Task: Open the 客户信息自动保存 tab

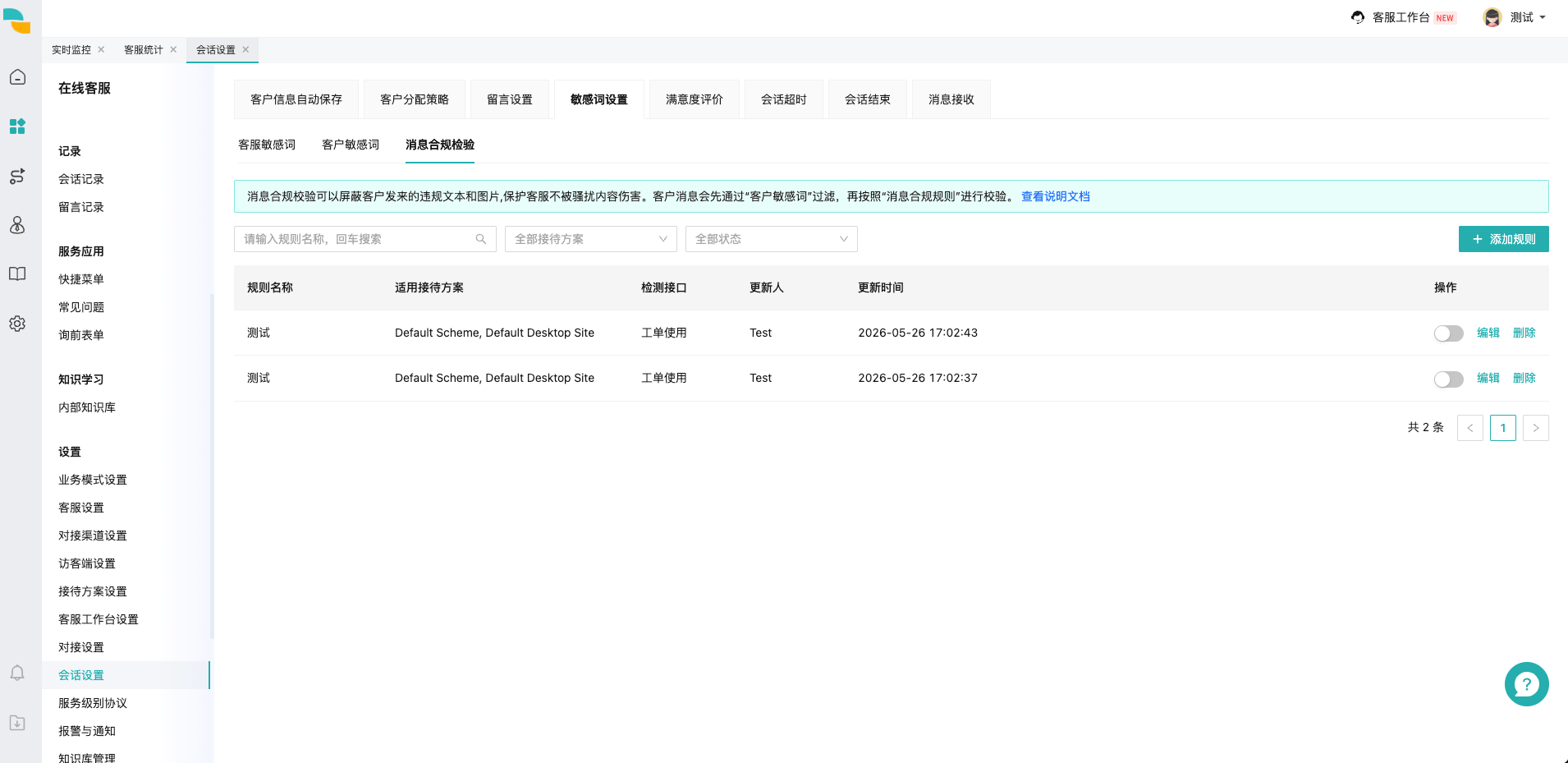Action: tap(296, 99)
